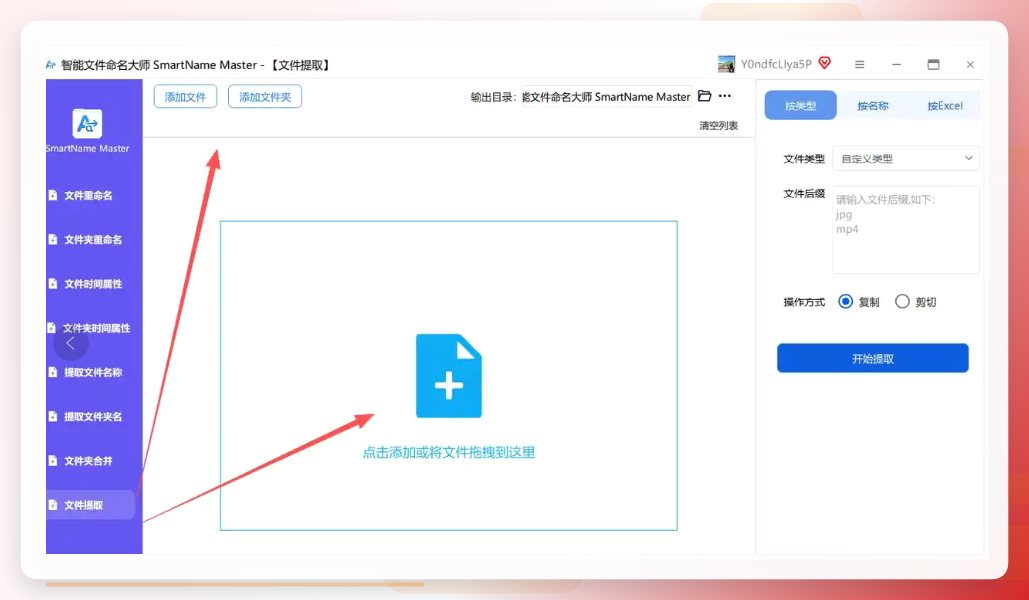Select the 剪切 radio button
The height and width of the screenshot is (600, 1029).
902,301
